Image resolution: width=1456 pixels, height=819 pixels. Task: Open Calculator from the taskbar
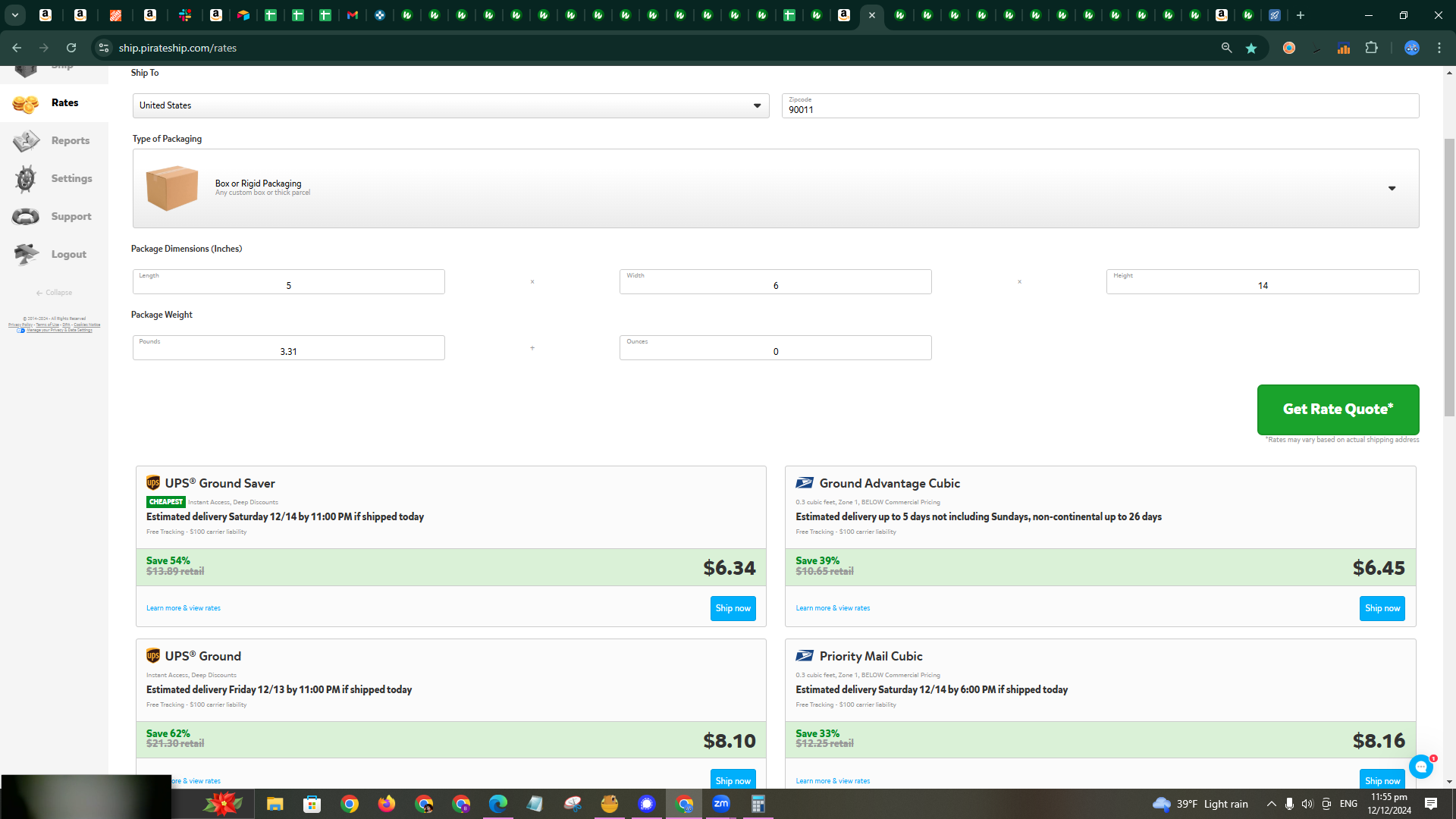(x=758, y=804)
